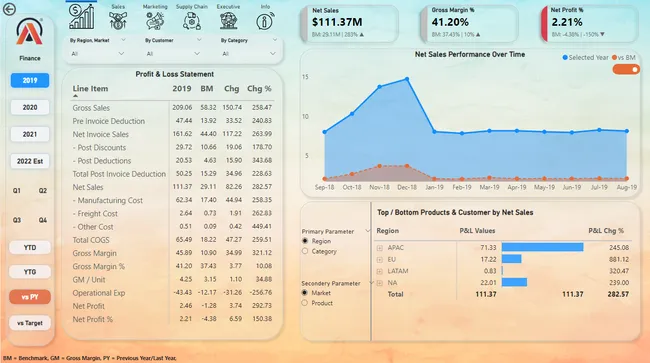
Task: Expand the APAC region row
Action: [x=380, y=248]
